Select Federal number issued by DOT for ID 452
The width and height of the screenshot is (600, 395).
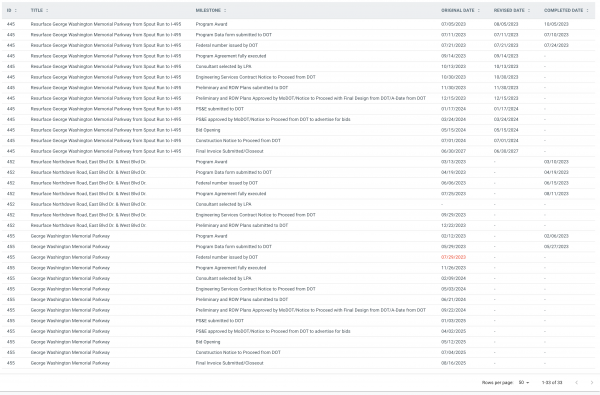(227, 183)
